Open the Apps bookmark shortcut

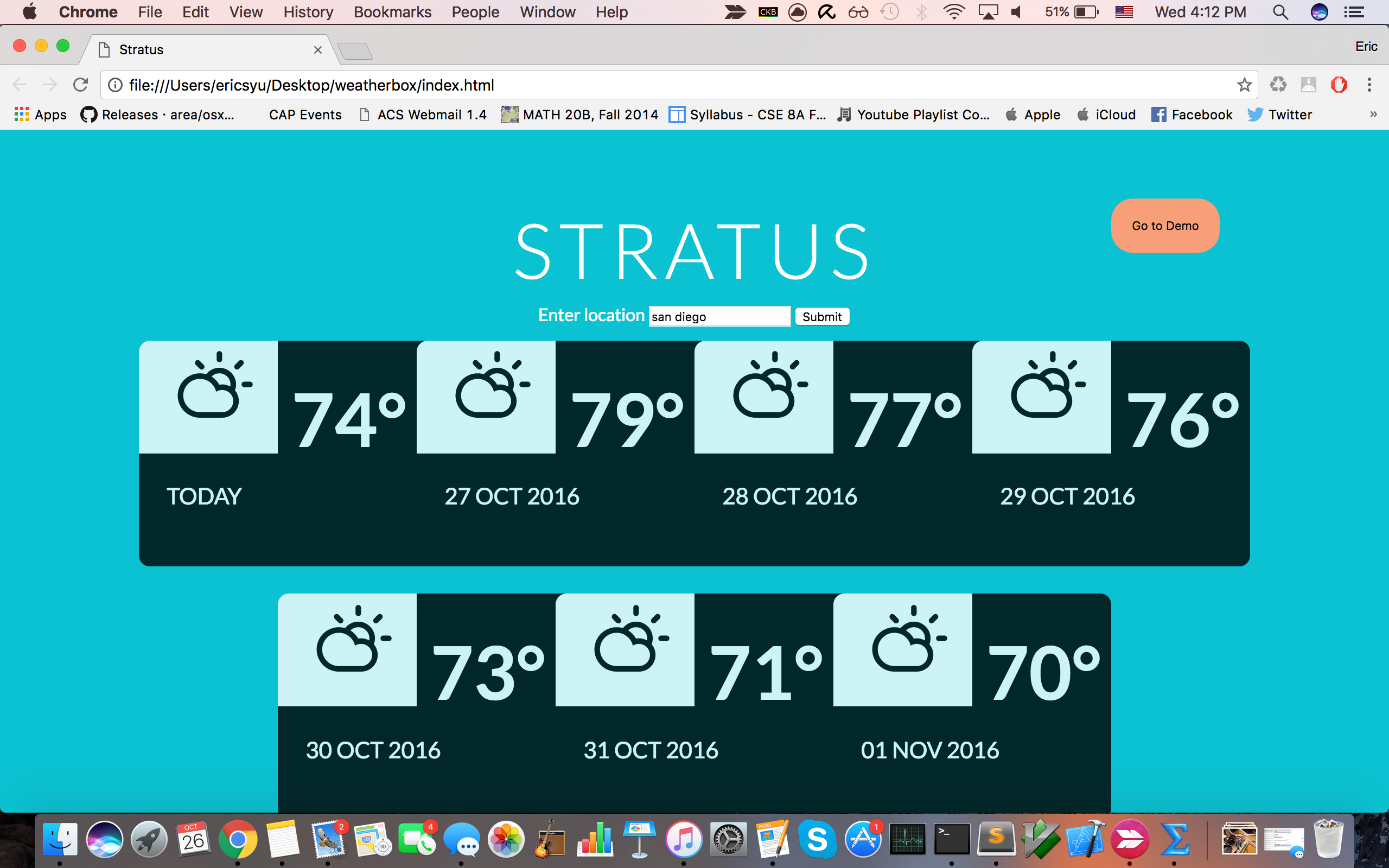click(40, 114)
